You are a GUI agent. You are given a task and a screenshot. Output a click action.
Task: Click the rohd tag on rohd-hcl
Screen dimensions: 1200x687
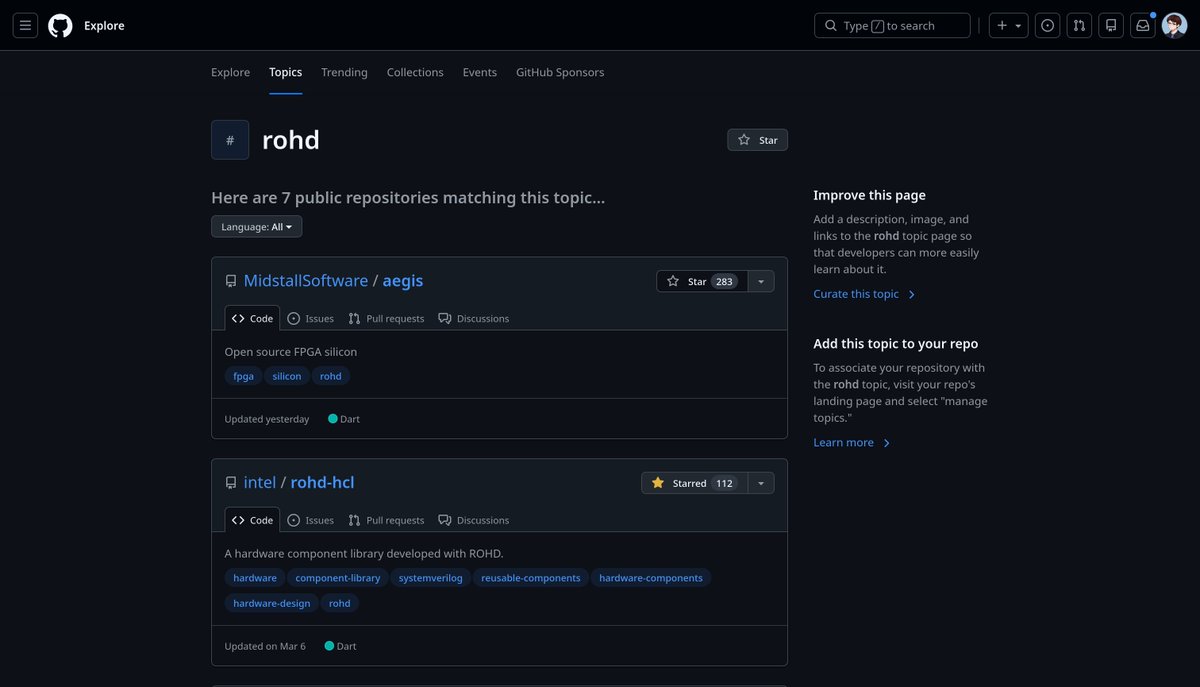(340, 603)
